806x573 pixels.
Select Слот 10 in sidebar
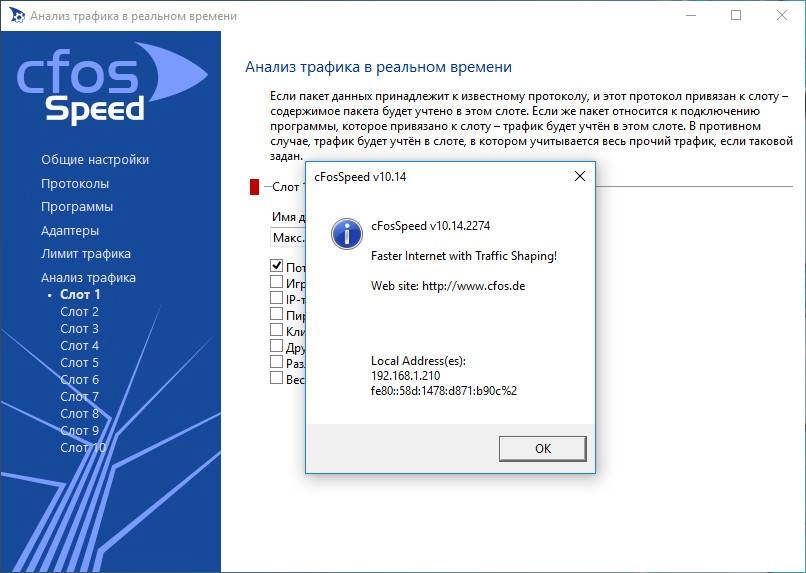coord(83,448)
